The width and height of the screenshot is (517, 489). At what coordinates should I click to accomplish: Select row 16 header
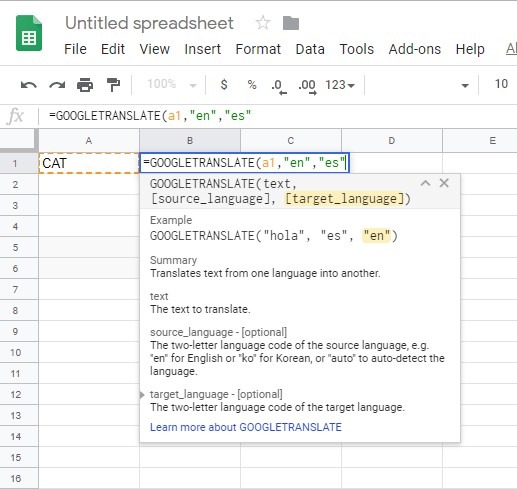19,478
